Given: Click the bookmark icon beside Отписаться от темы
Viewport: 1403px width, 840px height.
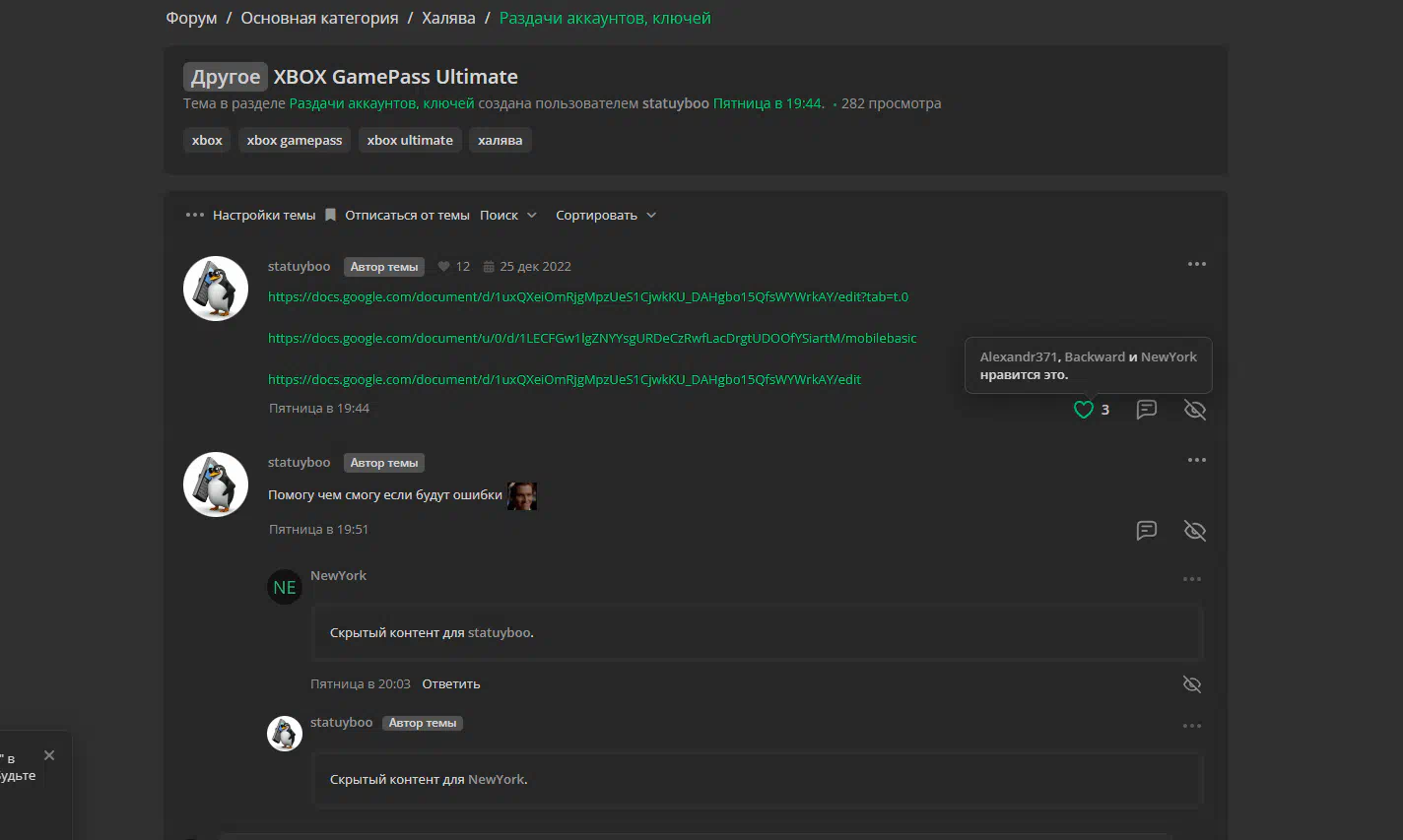Looking at the screenshot, I should click(x=331, y=215).
